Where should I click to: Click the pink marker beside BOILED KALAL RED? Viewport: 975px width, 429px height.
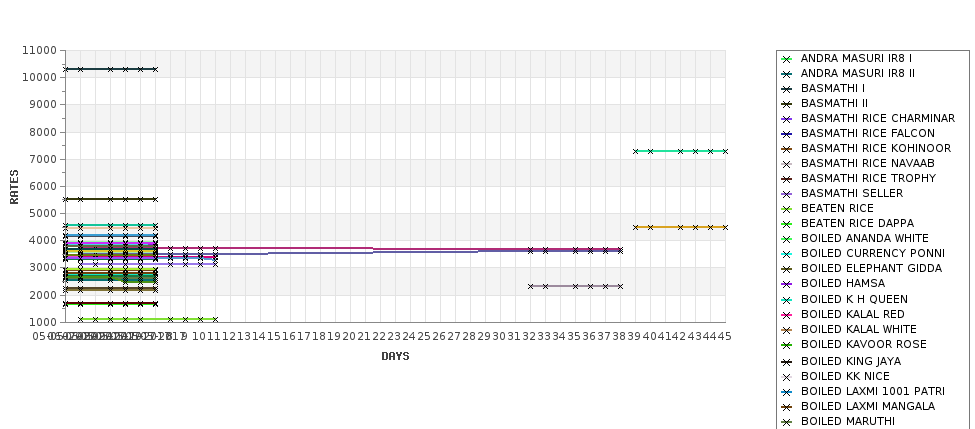[x=787, y=315]
